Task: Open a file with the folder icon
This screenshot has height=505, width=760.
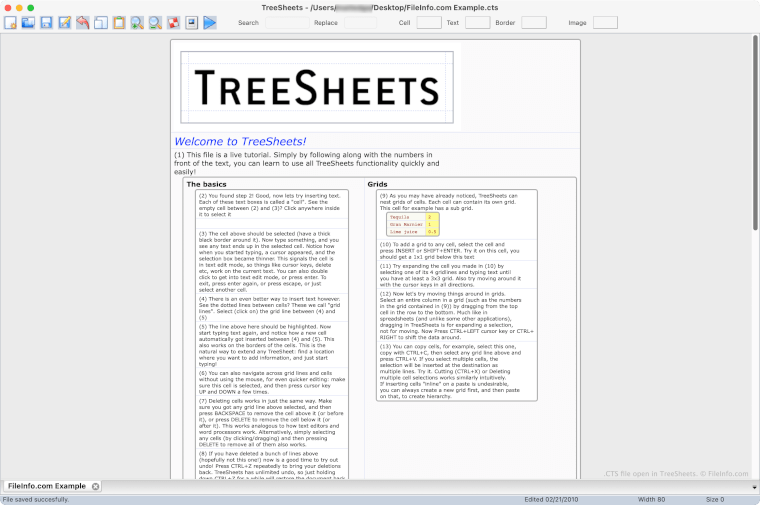Action: 28,22
